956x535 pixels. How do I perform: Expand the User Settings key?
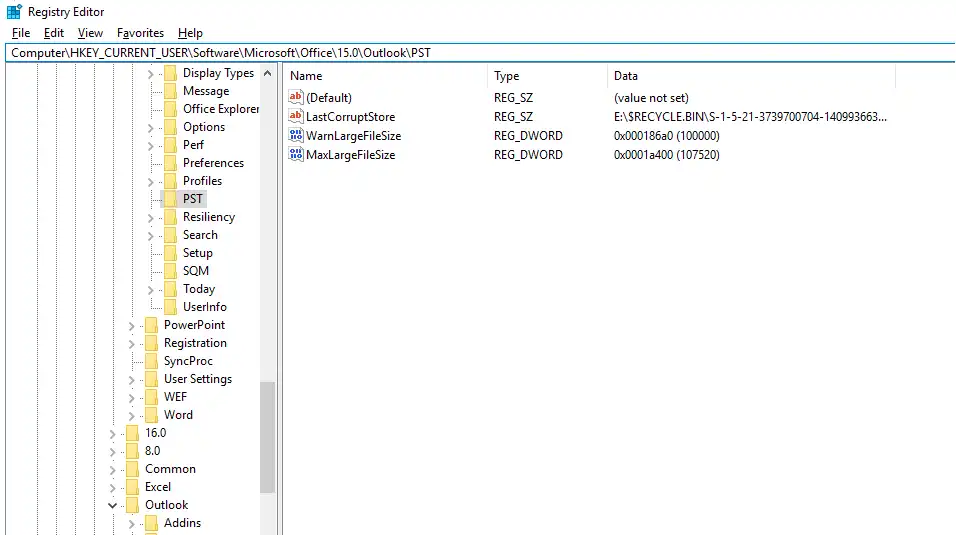coord(132,379)
